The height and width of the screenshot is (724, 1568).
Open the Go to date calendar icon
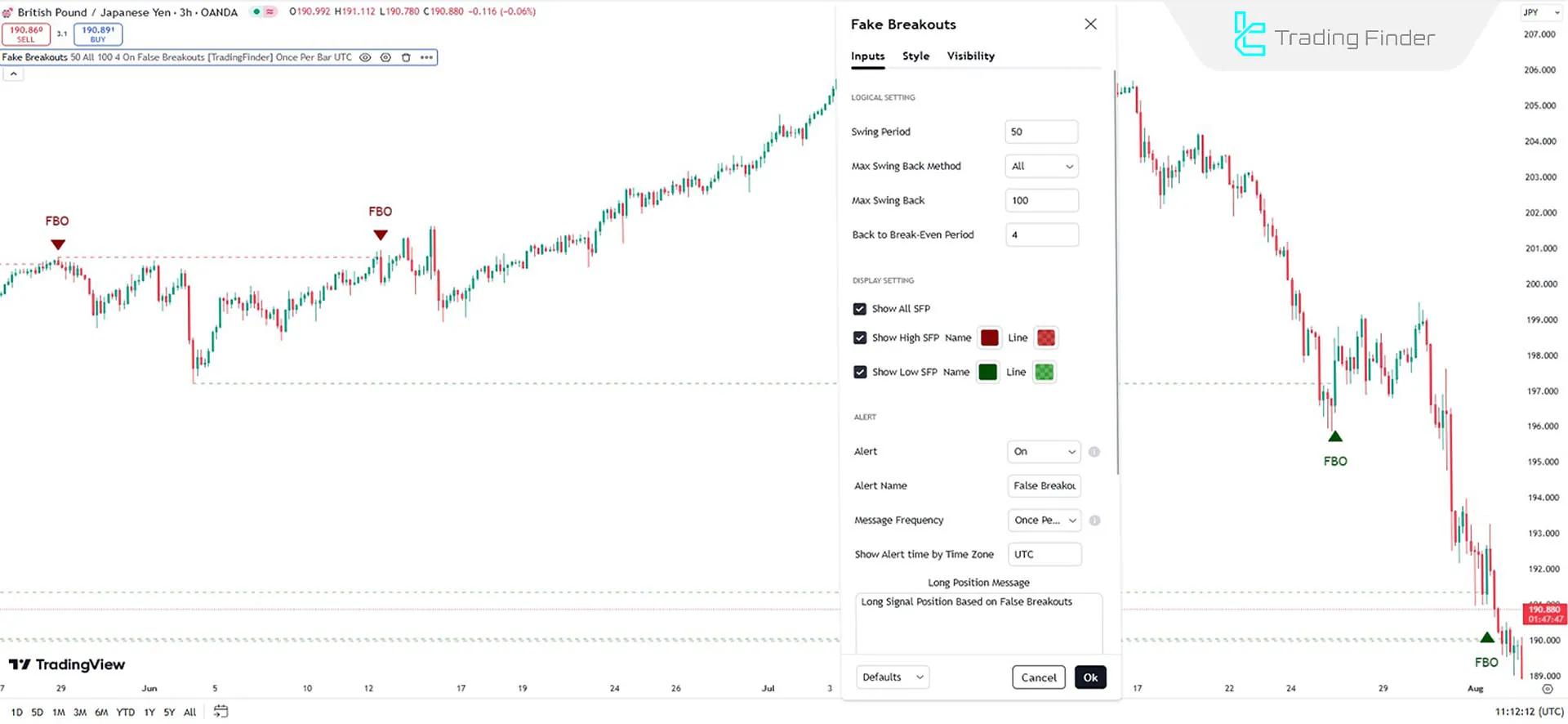pyautogui.click(x=220, y=712)
